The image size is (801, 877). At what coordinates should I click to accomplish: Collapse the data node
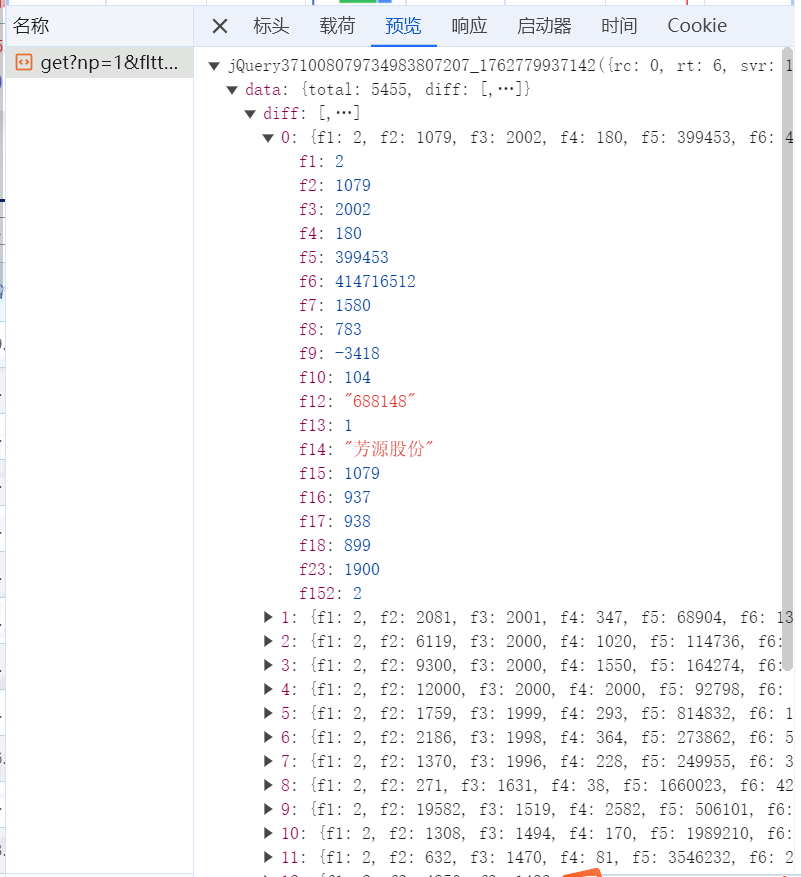click(232, 90)
